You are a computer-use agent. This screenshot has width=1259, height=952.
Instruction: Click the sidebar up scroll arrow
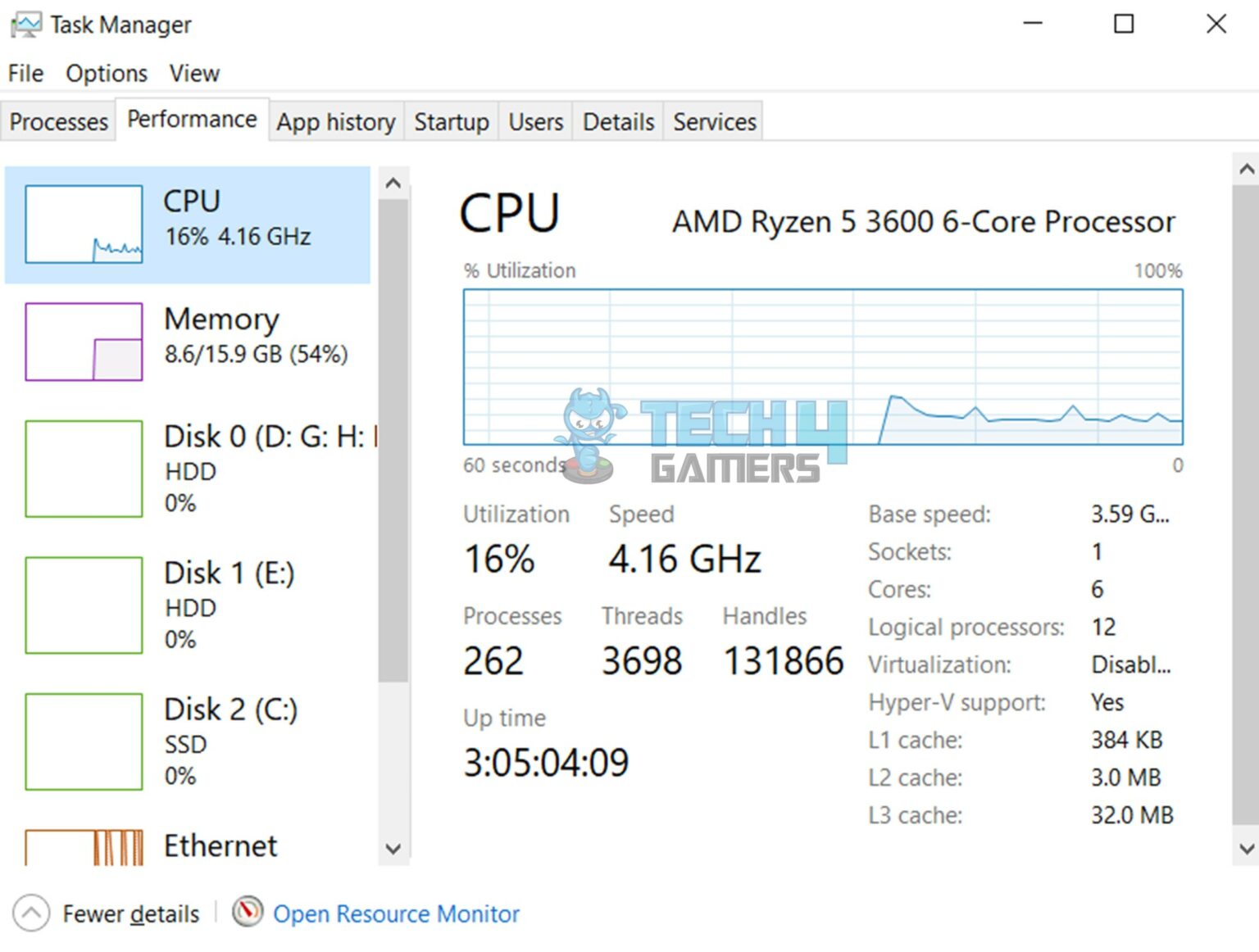point(393,180)
